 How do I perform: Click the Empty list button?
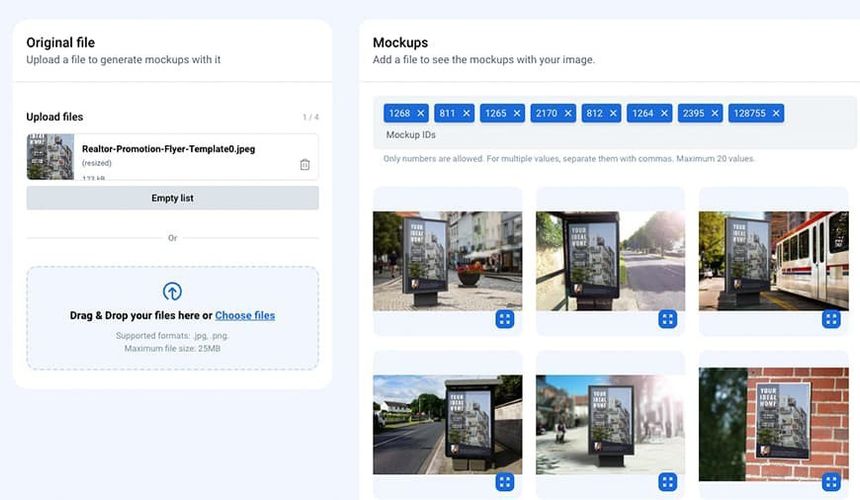172,198
